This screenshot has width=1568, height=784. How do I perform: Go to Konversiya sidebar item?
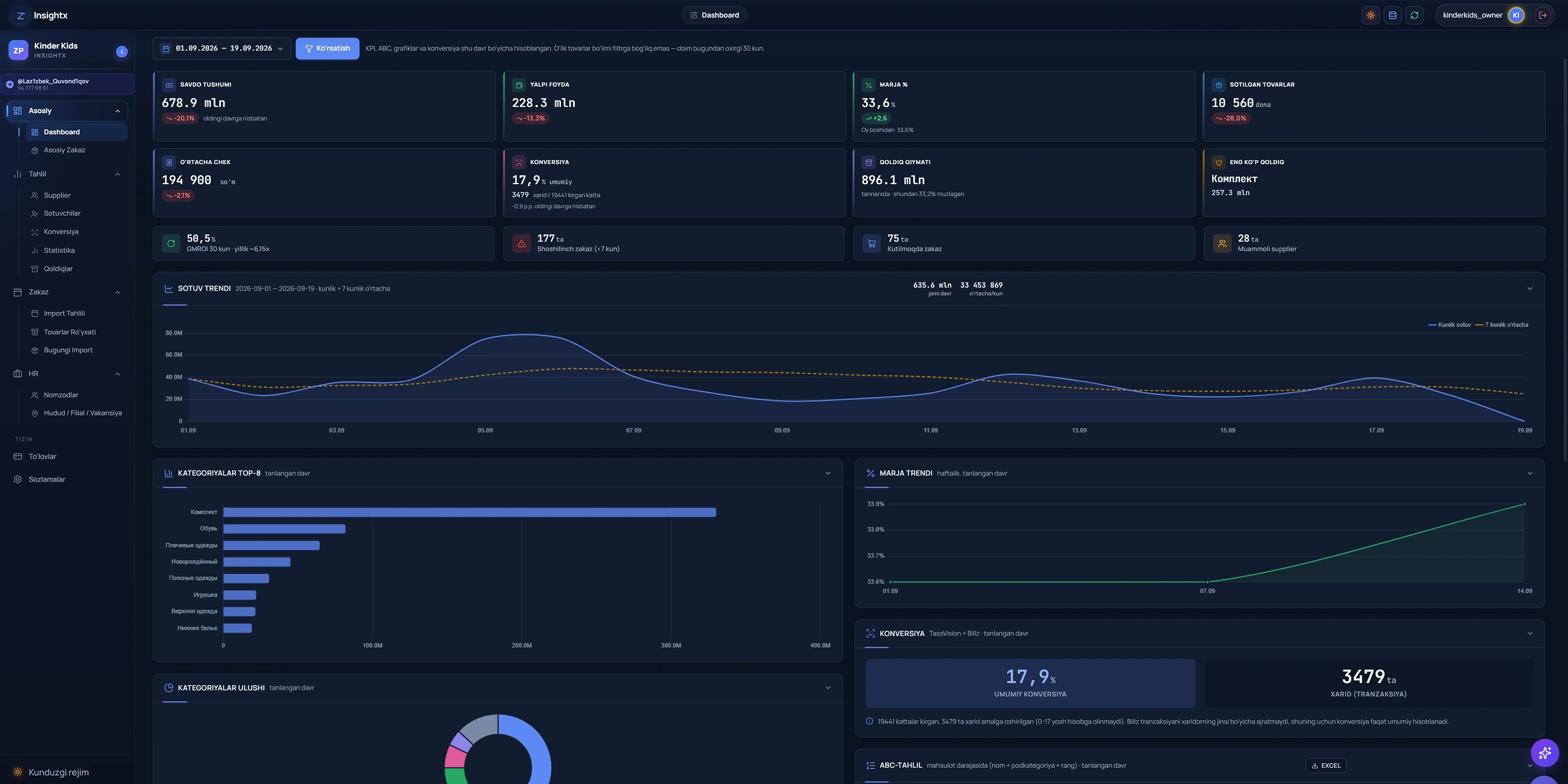point(76,232)
